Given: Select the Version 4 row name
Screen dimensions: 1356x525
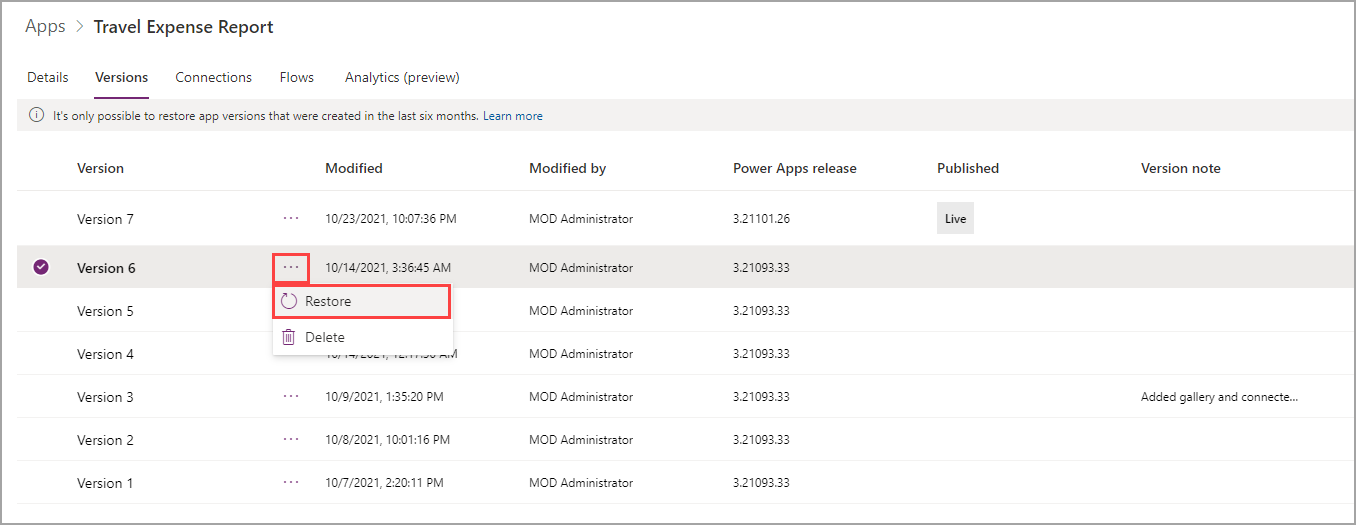Looking at the screenshot, I should (x=105, y=353).
